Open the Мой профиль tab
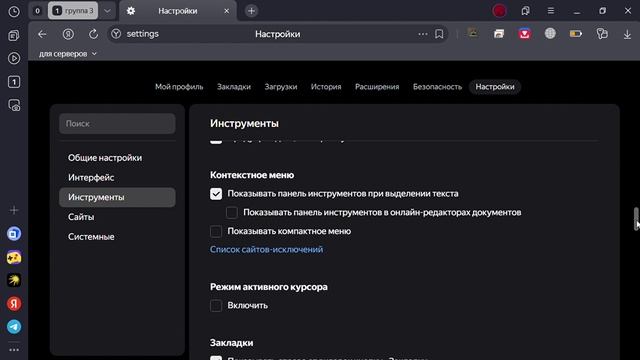The image size is (640, 360). [x=179, y=87]
